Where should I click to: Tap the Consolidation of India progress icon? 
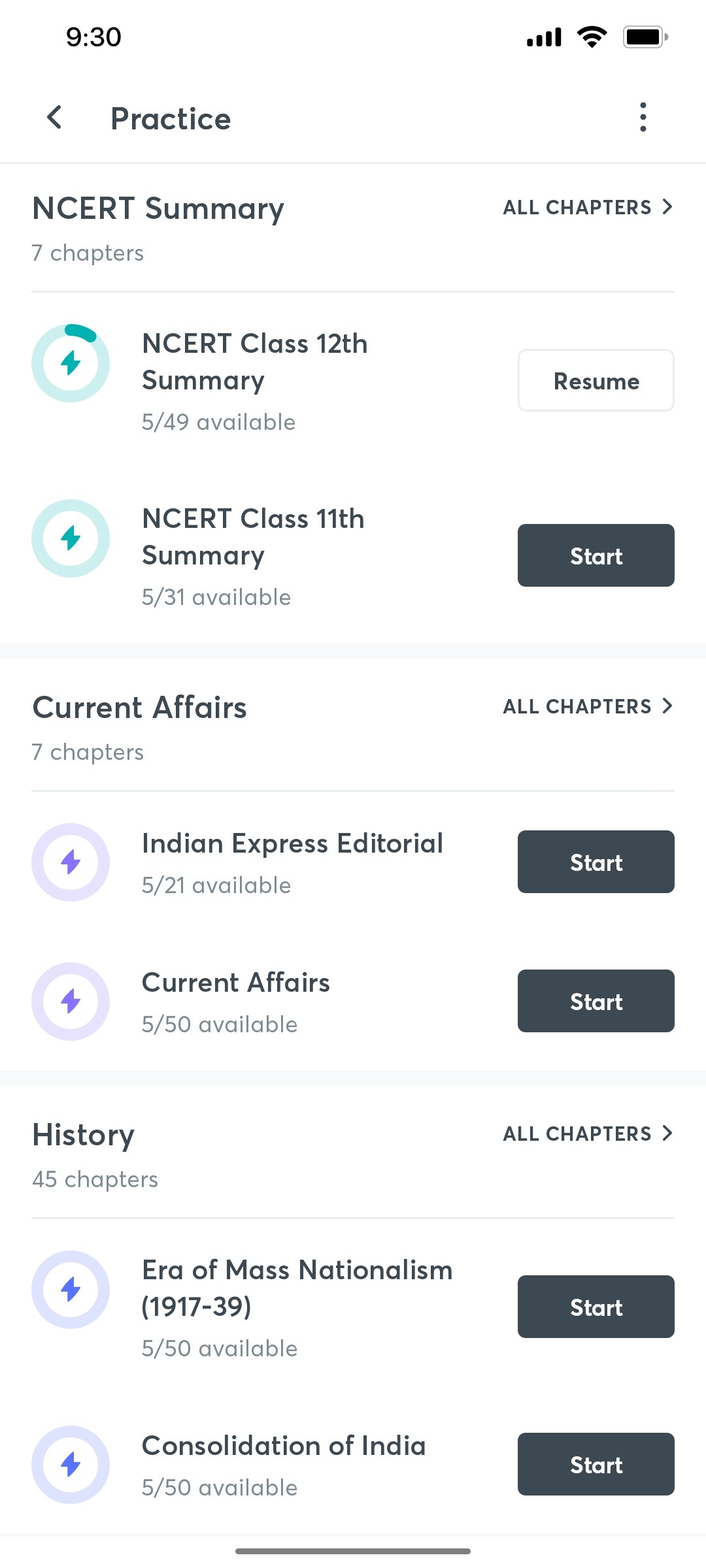click(x=71, y=1463)
